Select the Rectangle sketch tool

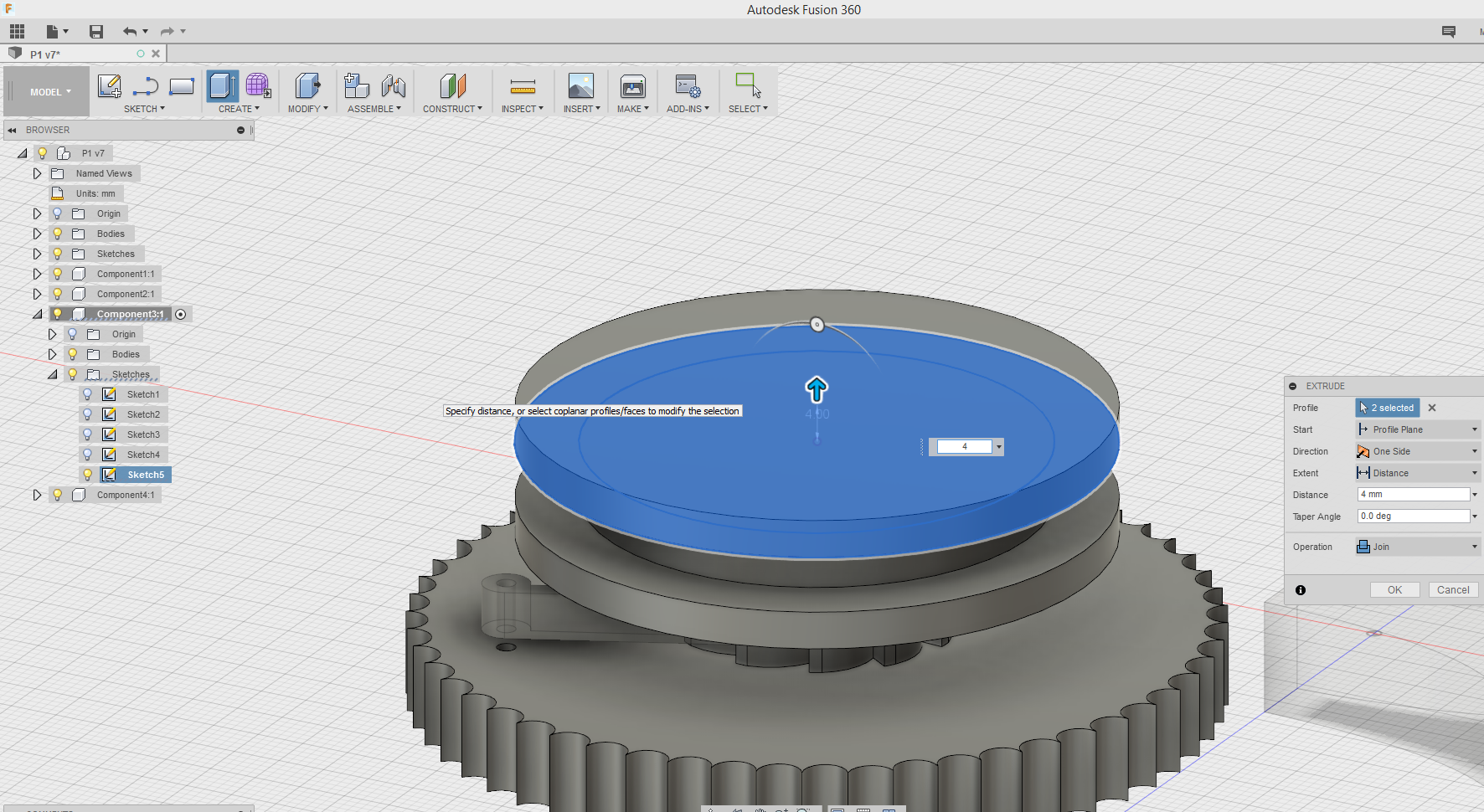[182, 86]
